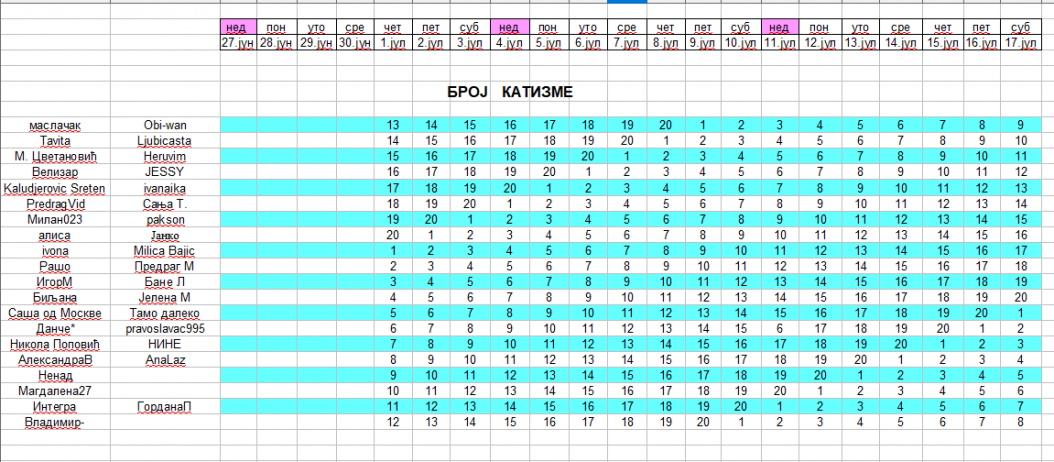Select the Интегра cell
The width and height of the screenshot is (1054, 462).
pyautogui.click(x=55, y=407)
